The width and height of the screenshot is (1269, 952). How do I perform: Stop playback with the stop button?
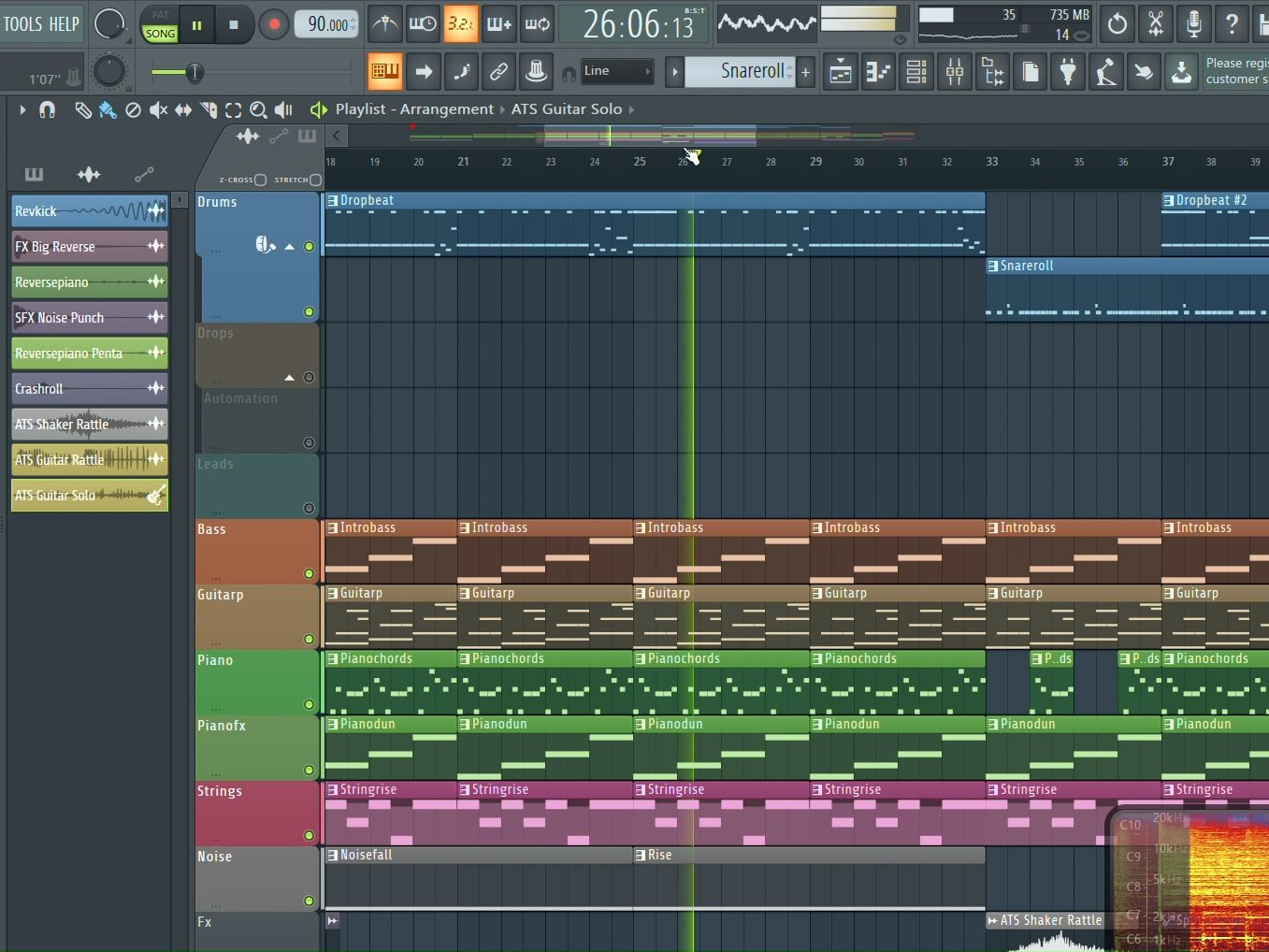pyautogui.click(x=234, y=25)
